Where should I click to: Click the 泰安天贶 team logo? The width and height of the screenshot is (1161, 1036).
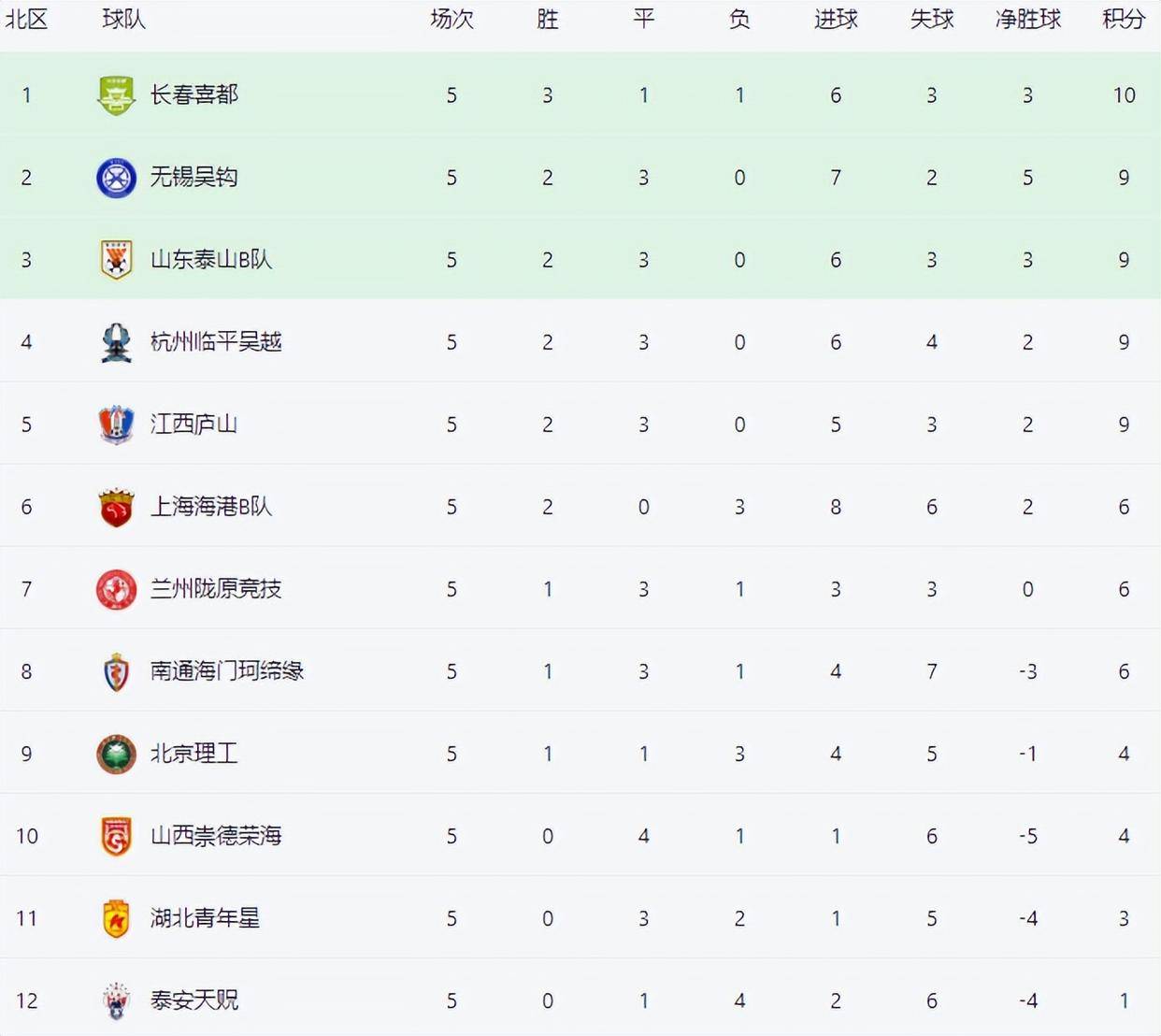pos(116,1000)
